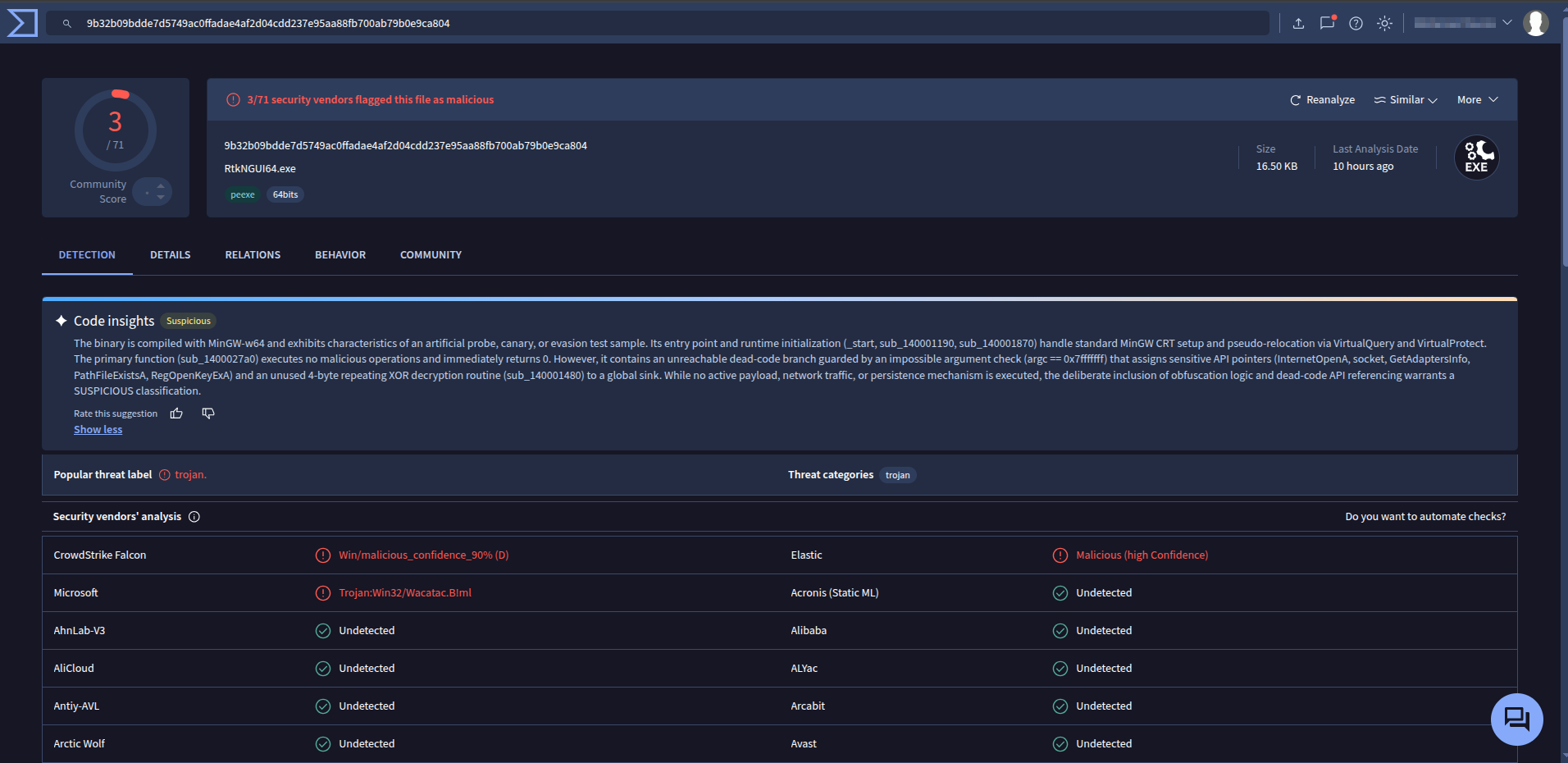Click Elastic's Malicious alert icon
1568x763 pixels.
click(x=1060, y=555)
